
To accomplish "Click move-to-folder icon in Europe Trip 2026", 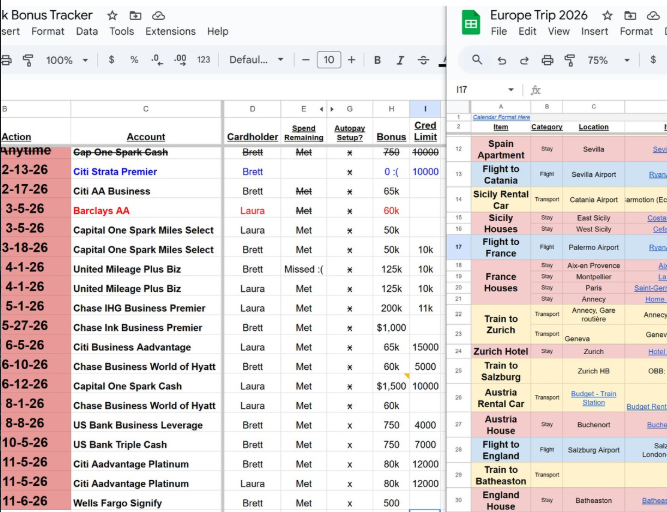I will [x=630, y=16].
